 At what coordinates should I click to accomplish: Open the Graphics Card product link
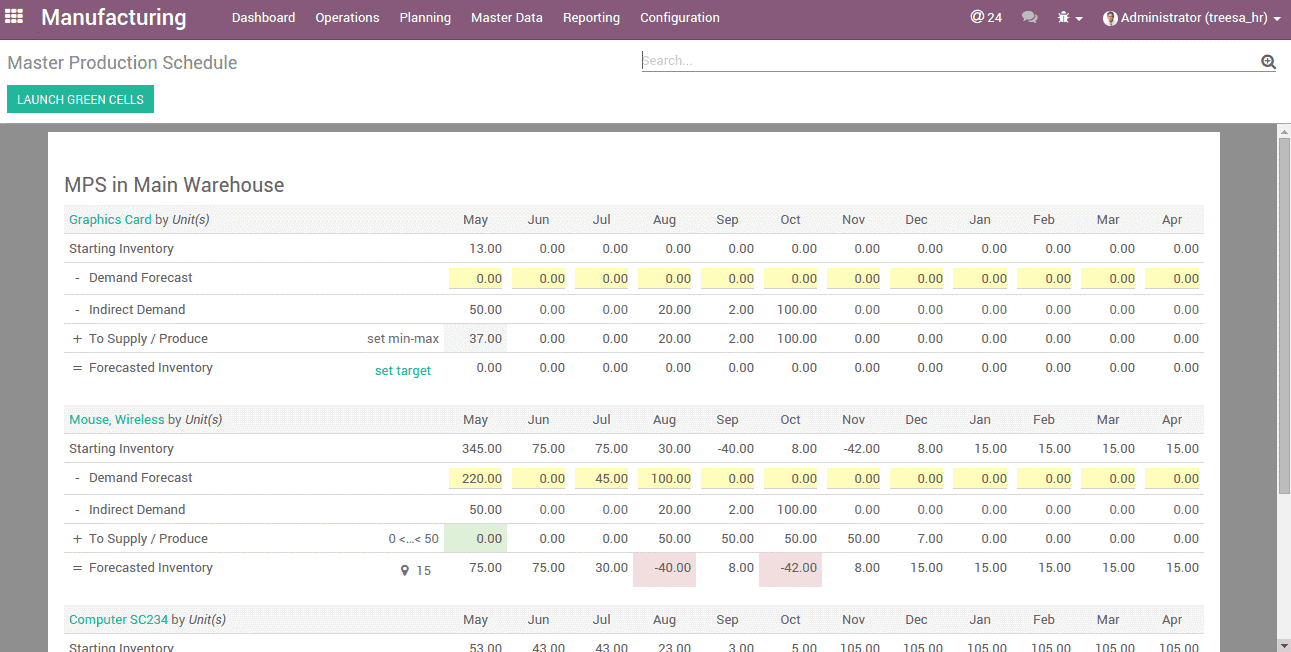(x=110, y=219)
